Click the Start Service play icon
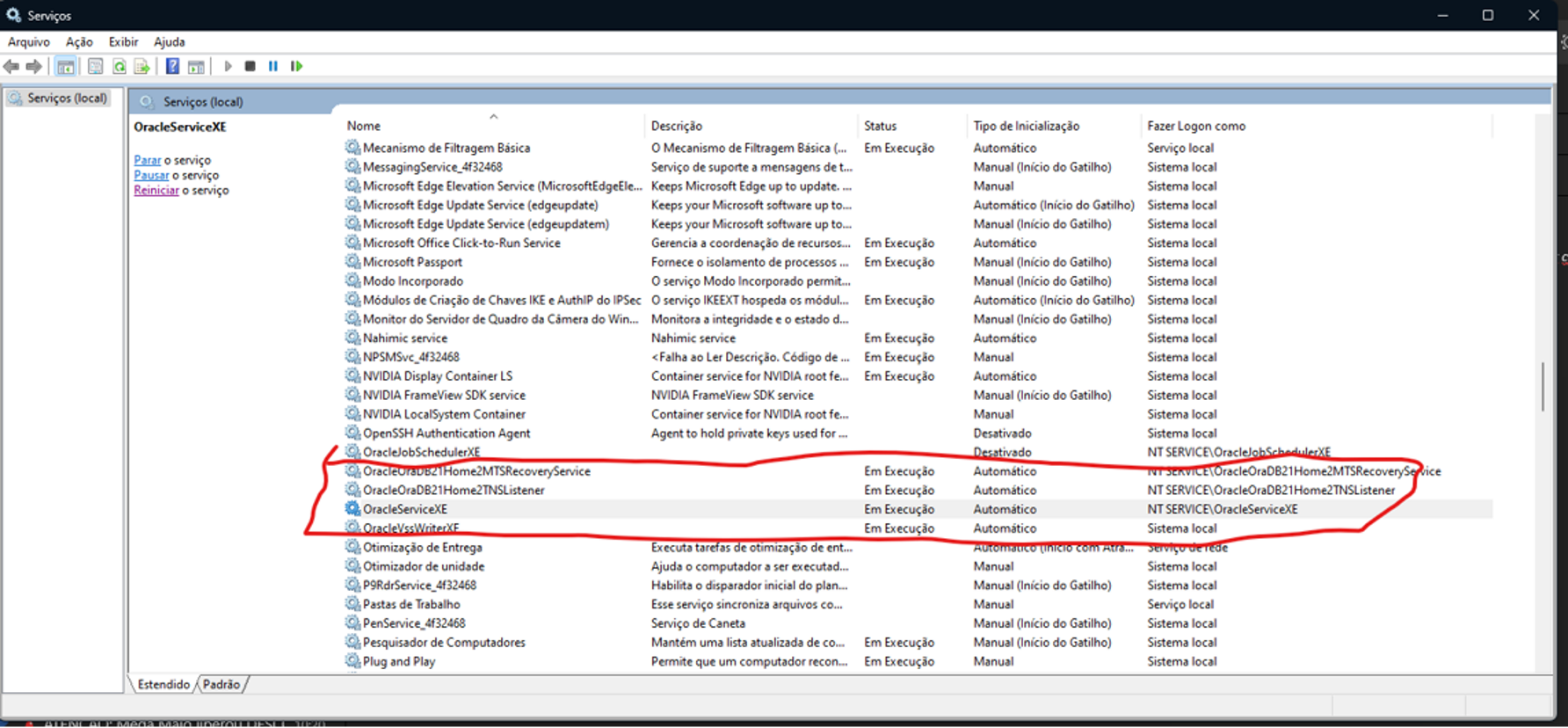The height and width of the screenshot is (728, 1568). pos(228,67)
